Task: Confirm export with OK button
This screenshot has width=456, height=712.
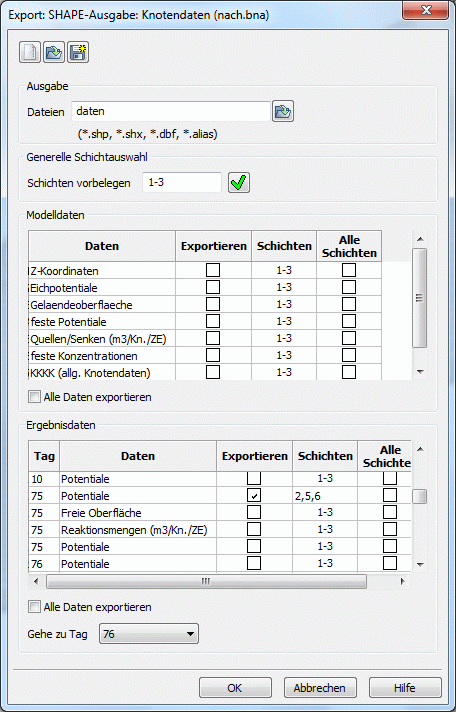Action: pyautogui.click(x=235, y=688)
